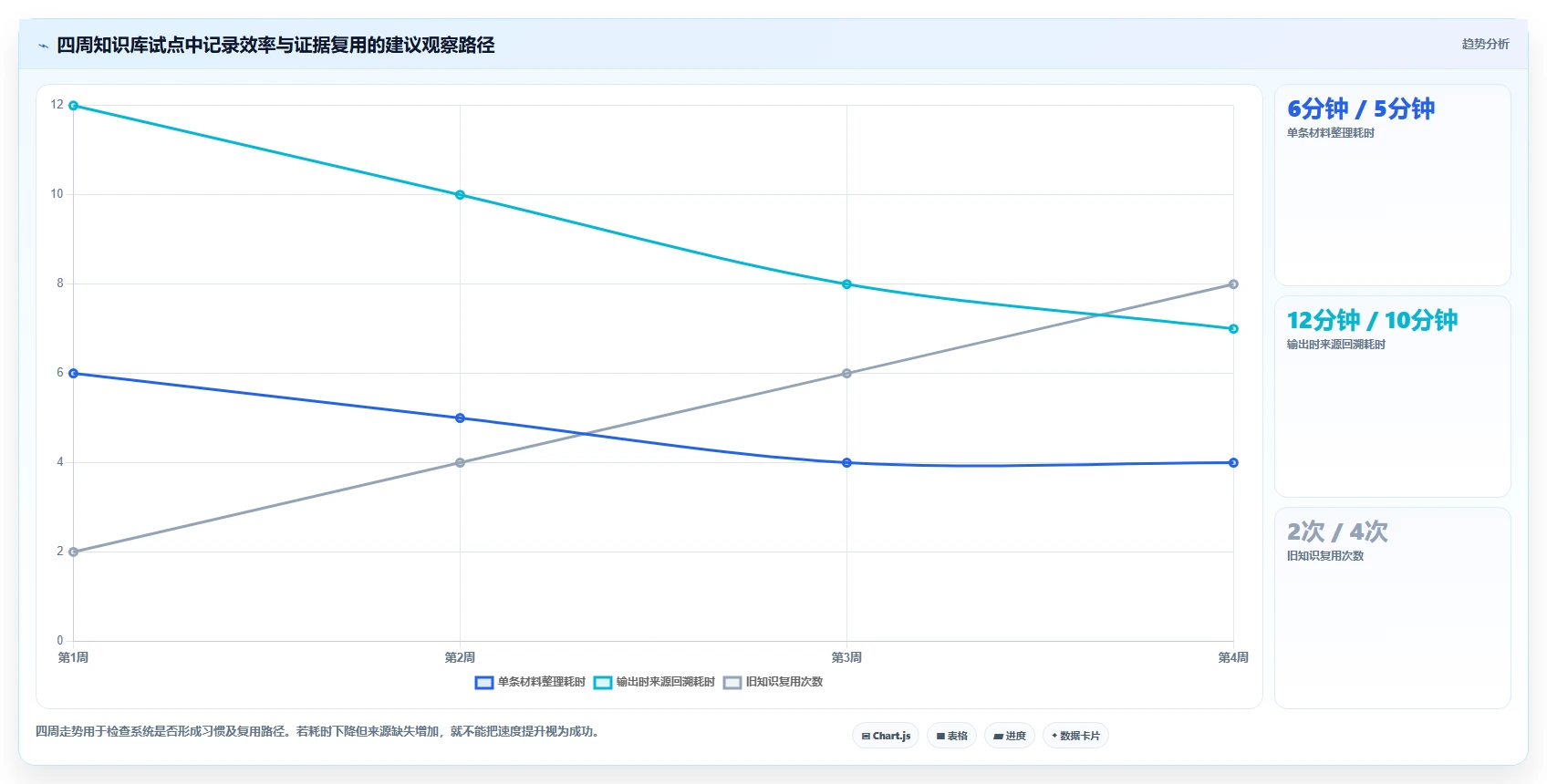Image resolution: width=1547 pixels, height=784 pixels.
Task: Click the 第4周 x-axis label
Action: pyautogui.click(x=1233, y=657)
